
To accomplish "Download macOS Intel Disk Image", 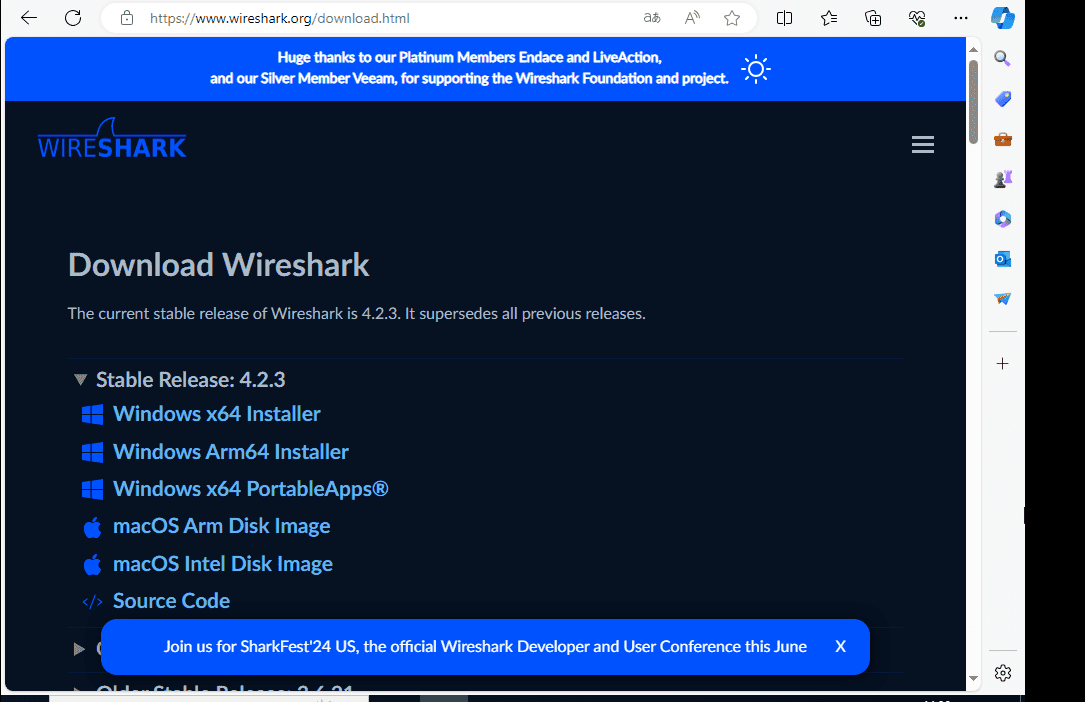I will click(x=223, y=564).
